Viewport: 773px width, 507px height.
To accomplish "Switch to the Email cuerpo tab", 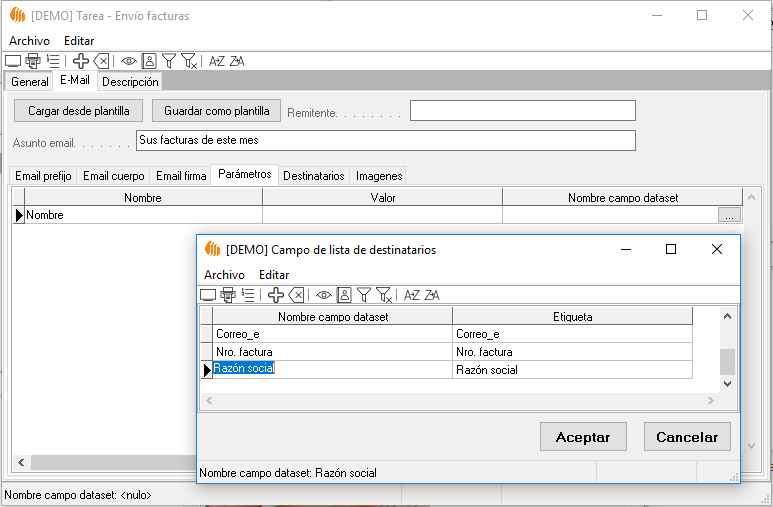I will point(113,176).
